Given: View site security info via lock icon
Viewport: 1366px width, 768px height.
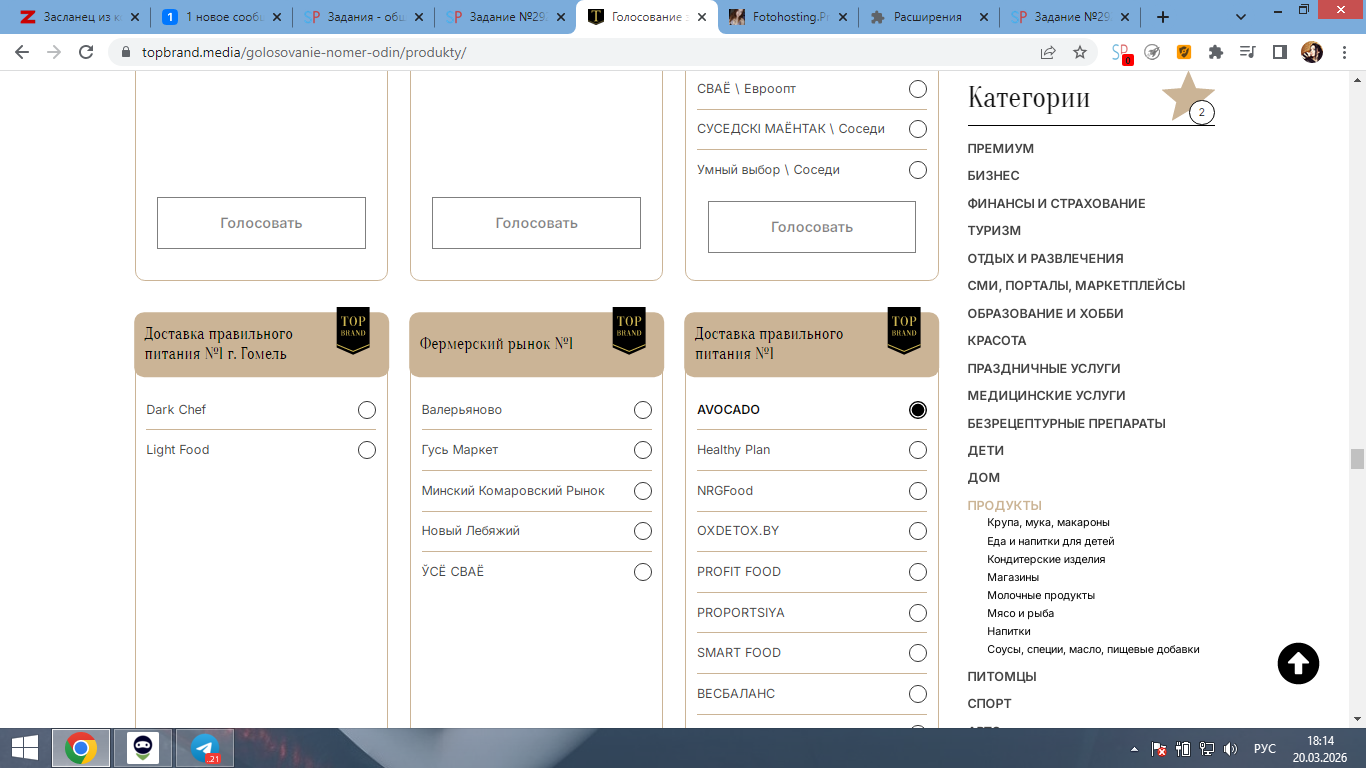Looking at the screenshot, I should 126,52.
